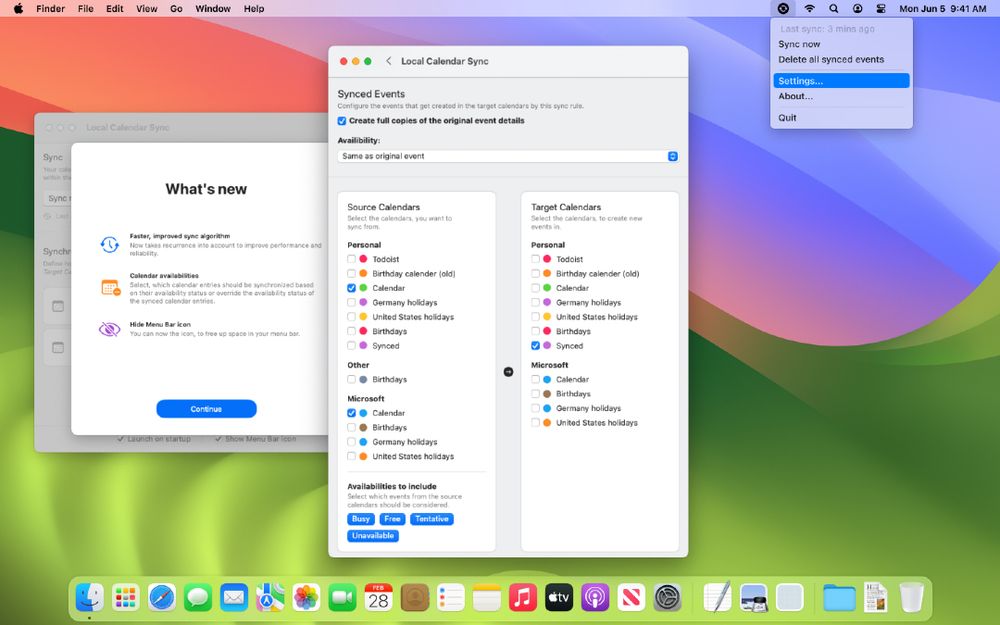Select About… in the menu
This screenshot has height=625, width=1000.
click(x=795, y=96)
